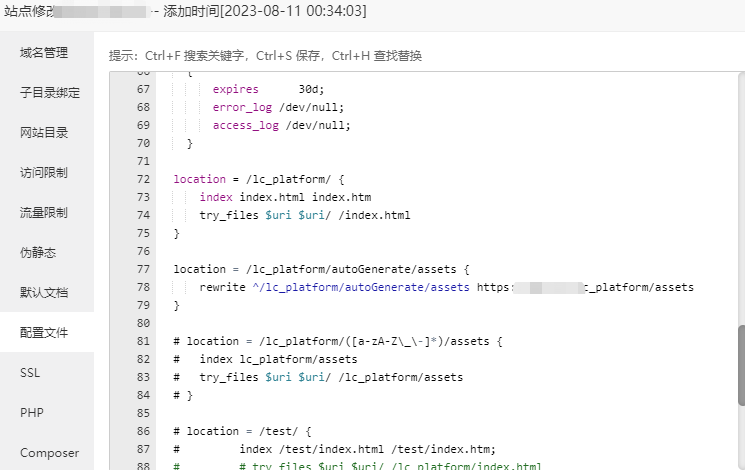Place cursor on 'expires 30d;' line

268,89
